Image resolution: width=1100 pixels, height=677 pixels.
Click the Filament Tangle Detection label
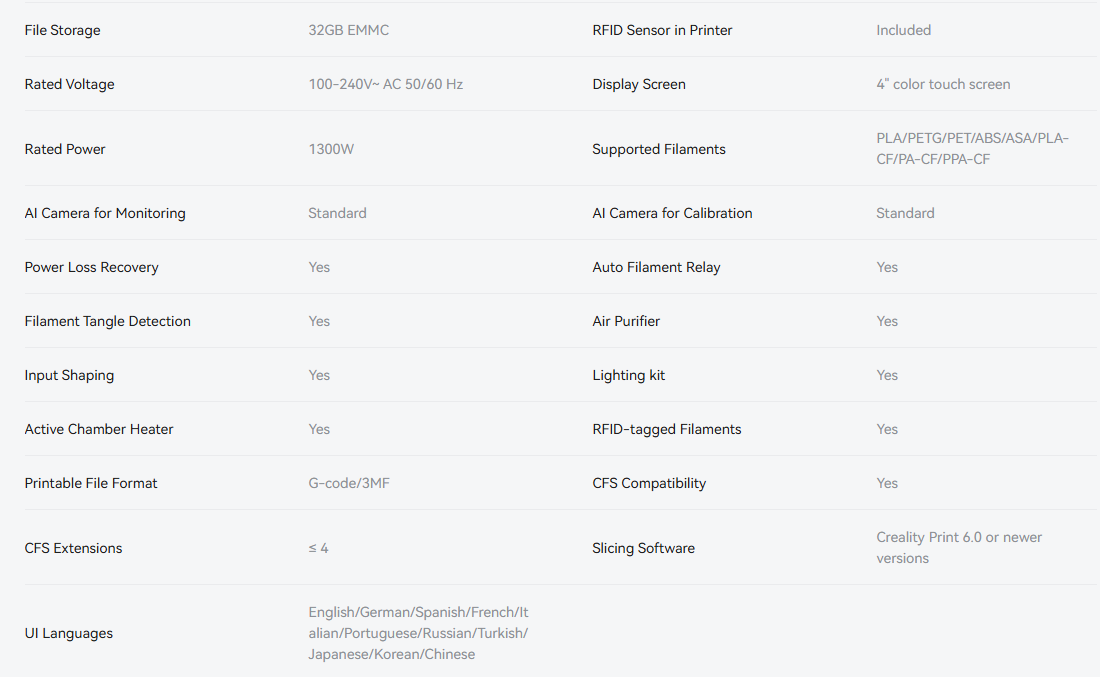(108, 321)
